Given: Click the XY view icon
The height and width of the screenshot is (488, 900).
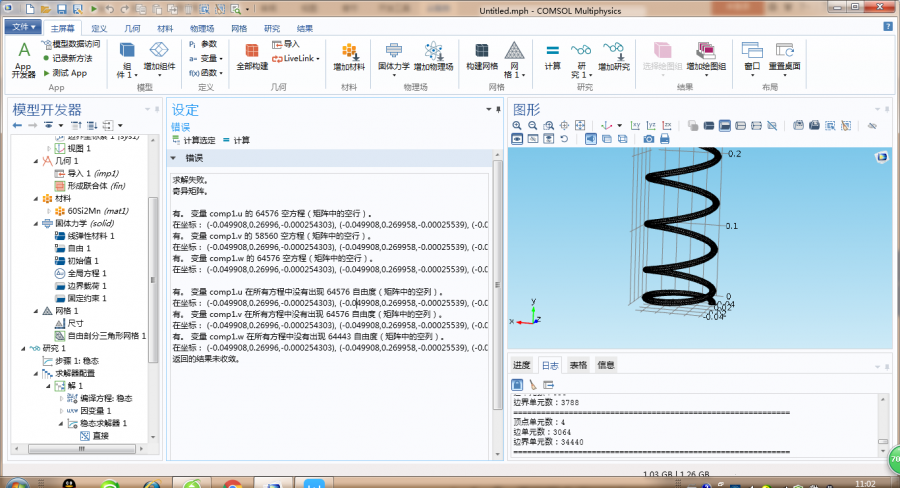Looking at the screenshot, I should point(635,125).
